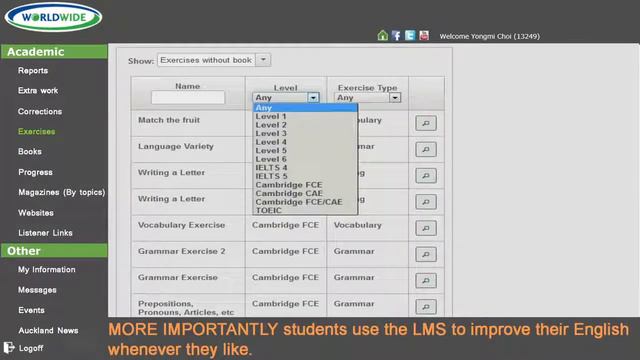Go to Corrections page
This screenshot has height=360, width=640.
tap(40, 111)
